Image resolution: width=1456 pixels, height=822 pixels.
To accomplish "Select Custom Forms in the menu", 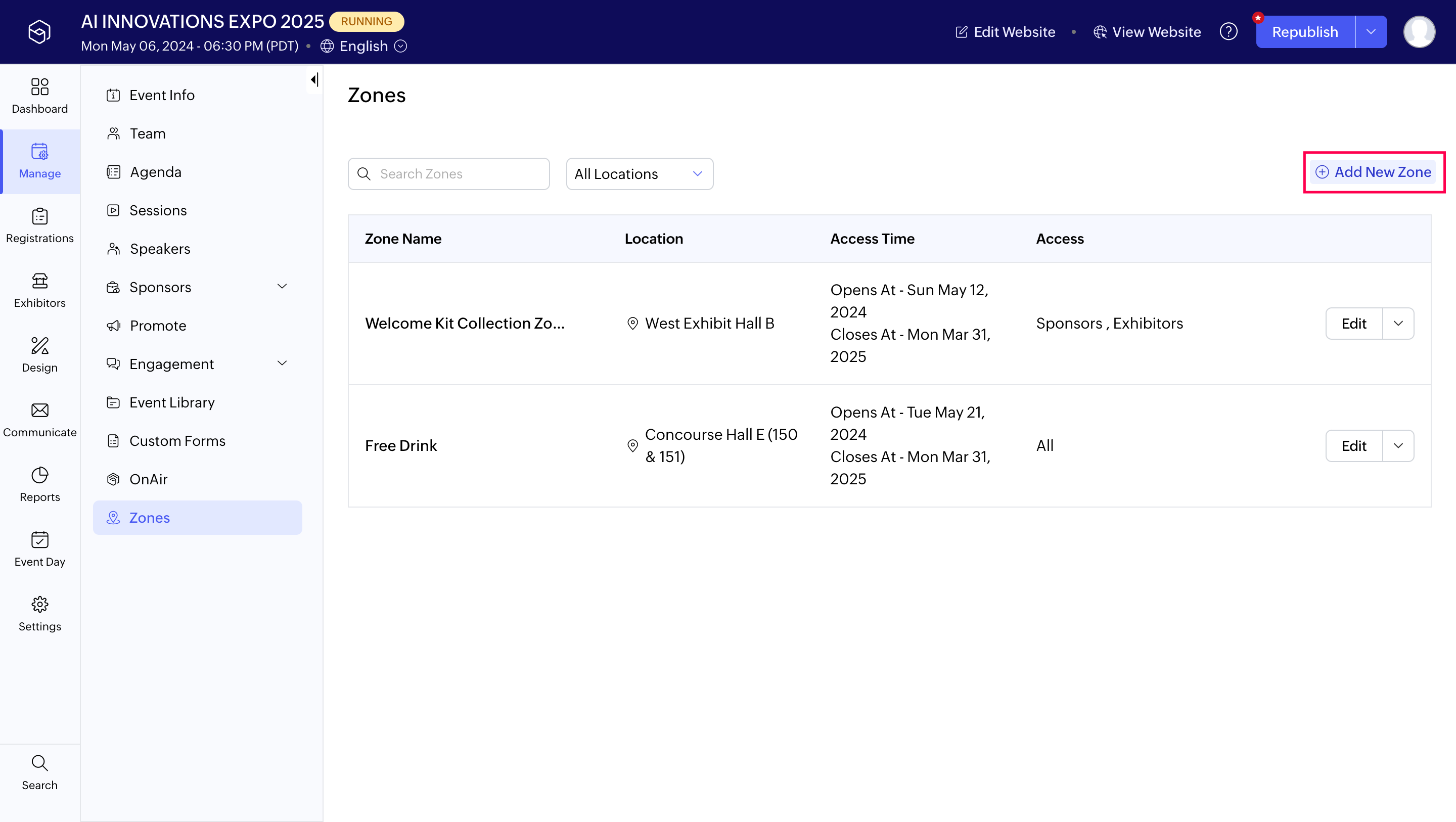I will 177,440.
